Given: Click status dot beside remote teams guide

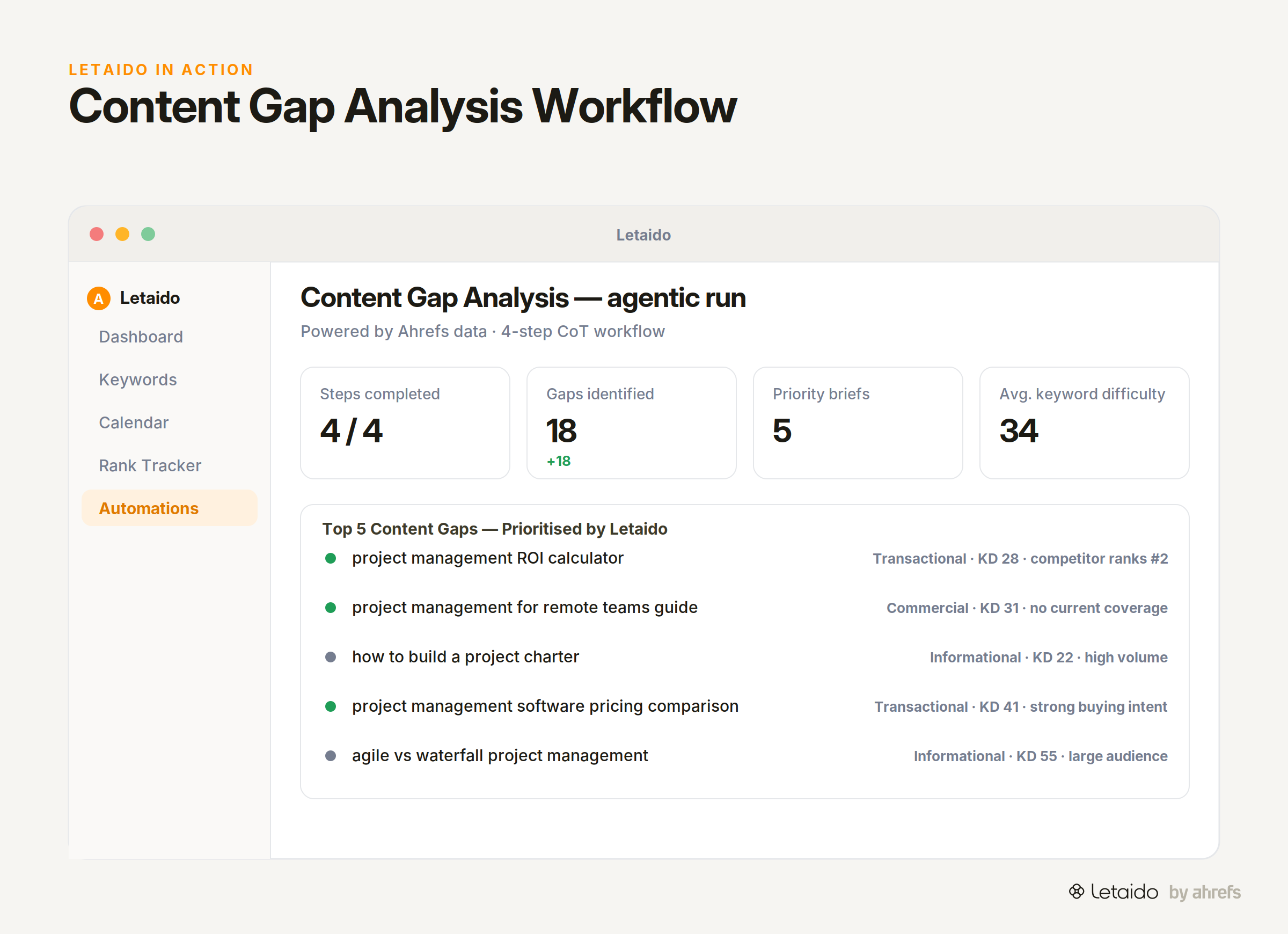Looking at the screenshot, I should click(x=331, y=607).
